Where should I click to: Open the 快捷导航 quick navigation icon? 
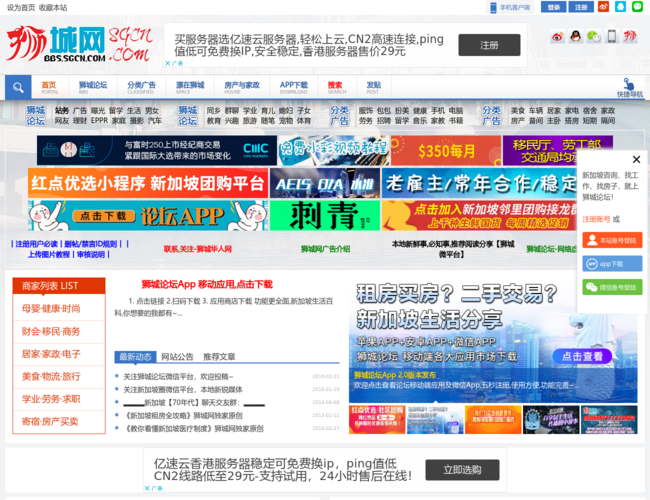tap(629, 88)
